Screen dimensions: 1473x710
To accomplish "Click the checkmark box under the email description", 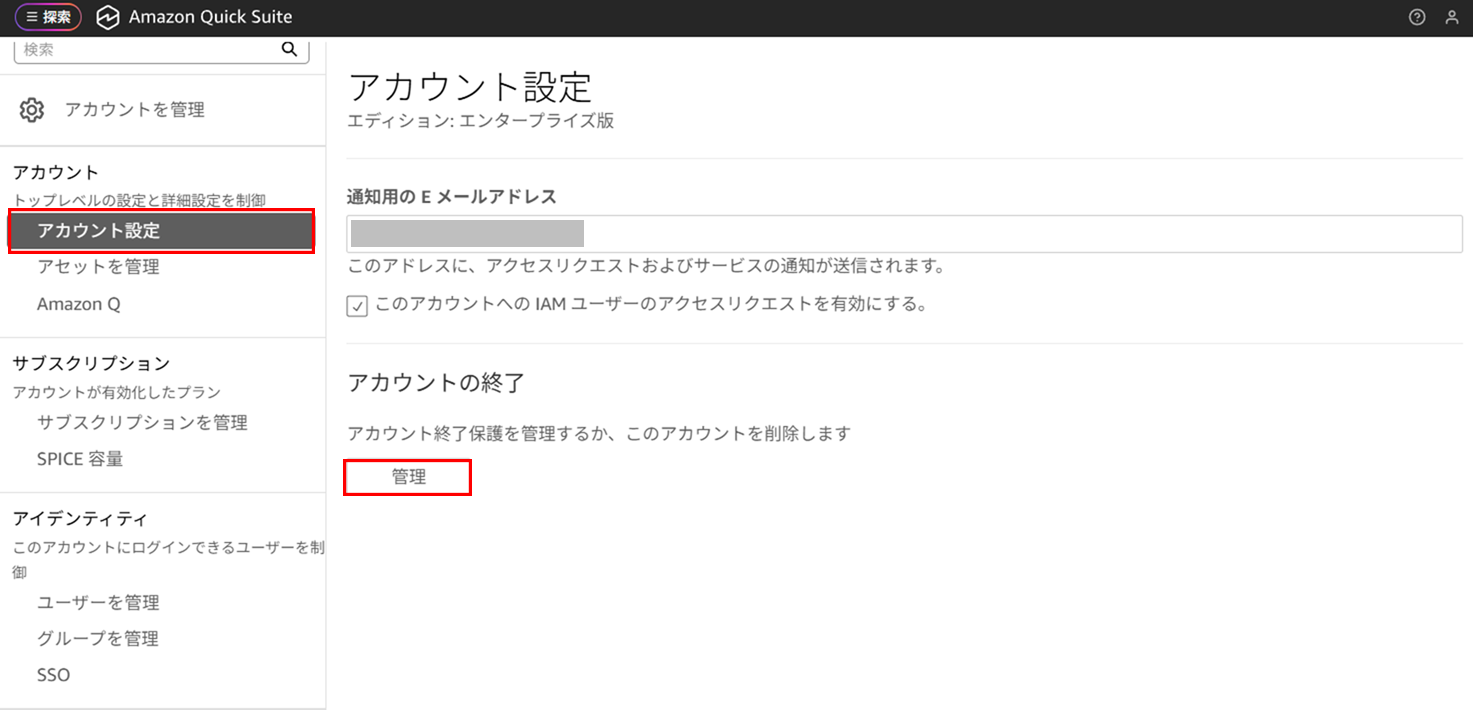I will (357, 306).
